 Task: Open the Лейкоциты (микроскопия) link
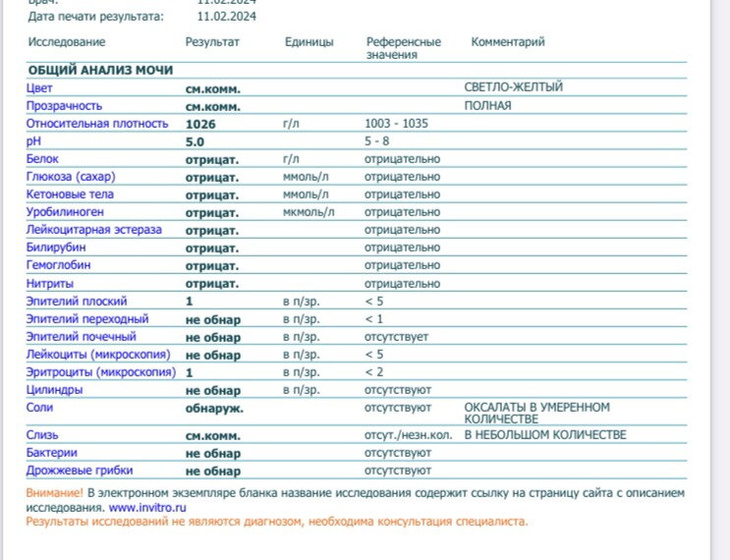point(98,354)
